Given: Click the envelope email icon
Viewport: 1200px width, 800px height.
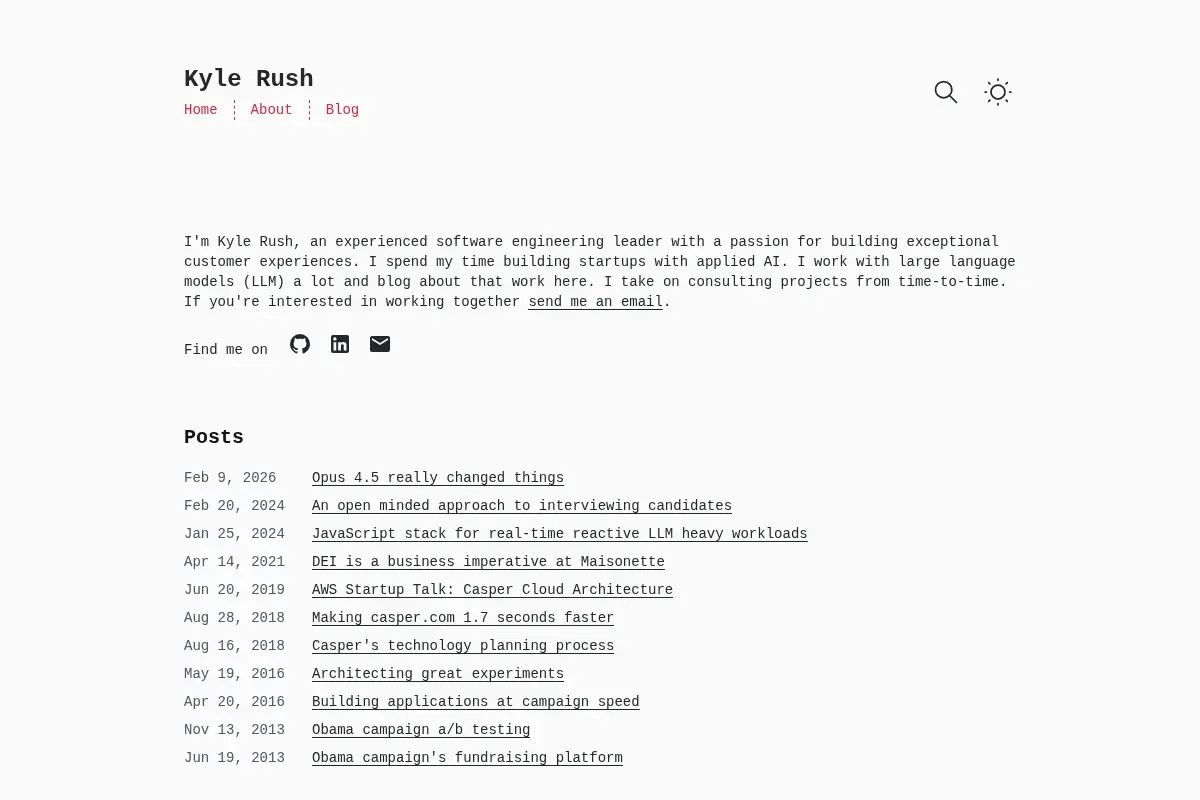Looking at the screenshot, I should [380, 344].
